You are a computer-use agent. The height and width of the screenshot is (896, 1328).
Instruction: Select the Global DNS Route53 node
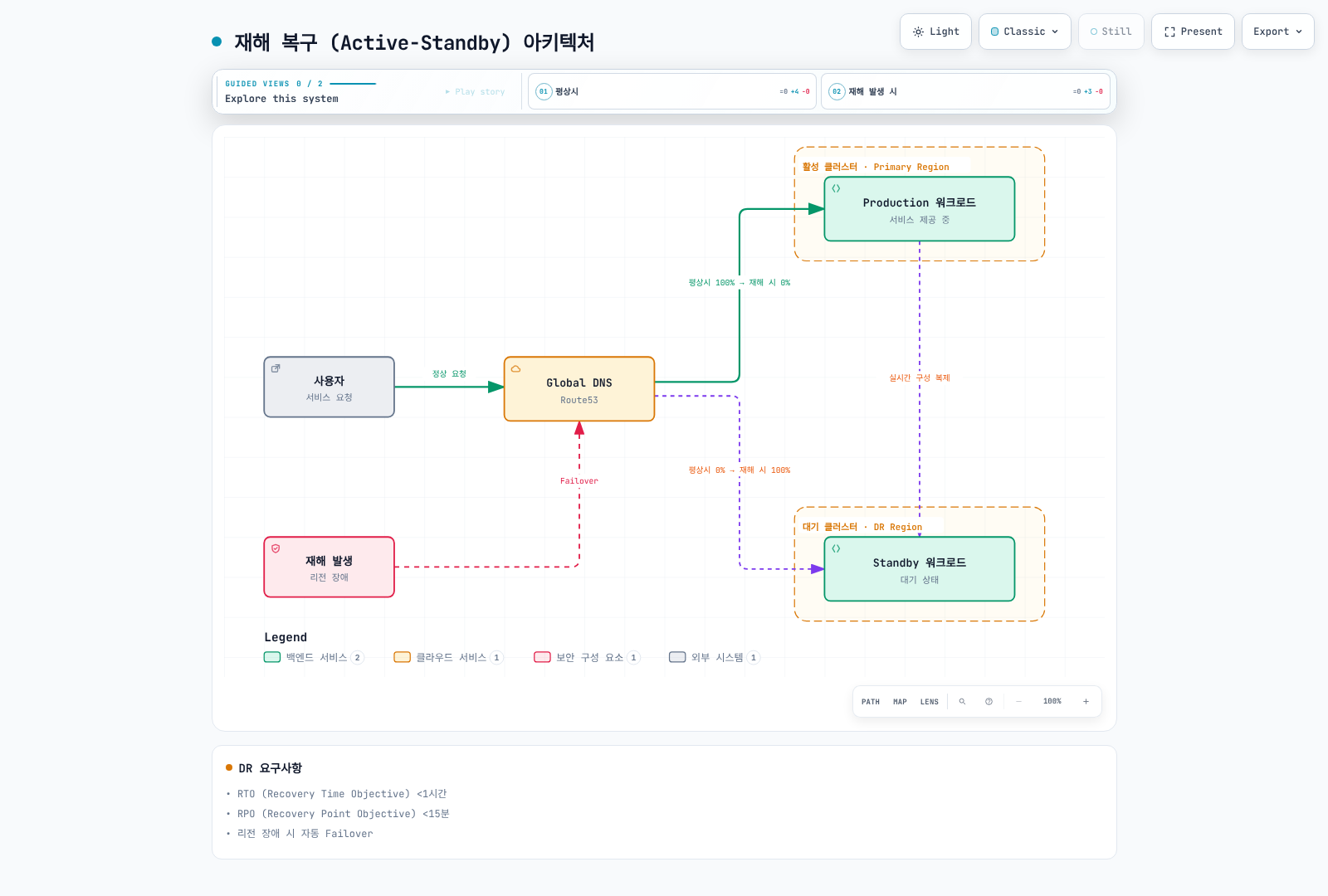pyautogui.click(x=579, y=389)
